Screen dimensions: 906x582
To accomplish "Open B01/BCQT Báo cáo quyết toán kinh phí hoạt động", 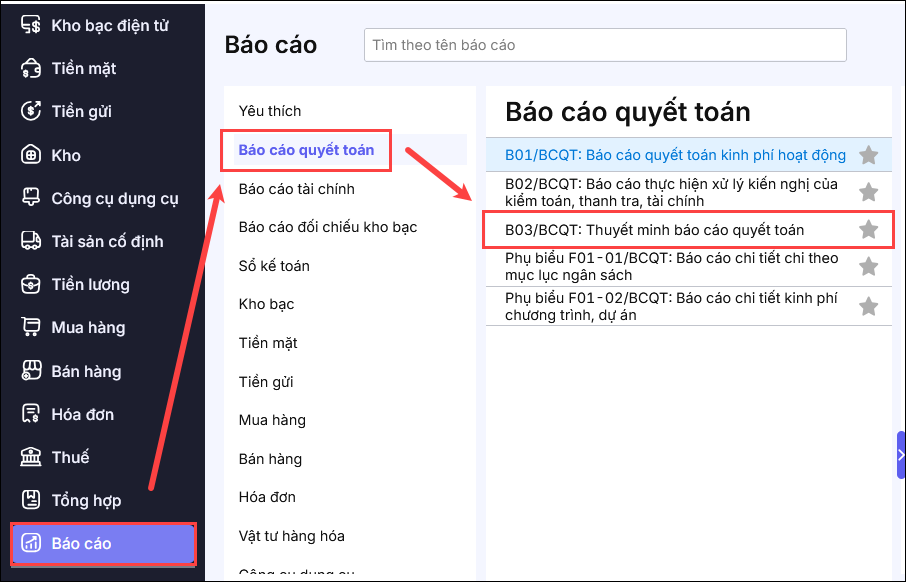I will click(675, 155).
